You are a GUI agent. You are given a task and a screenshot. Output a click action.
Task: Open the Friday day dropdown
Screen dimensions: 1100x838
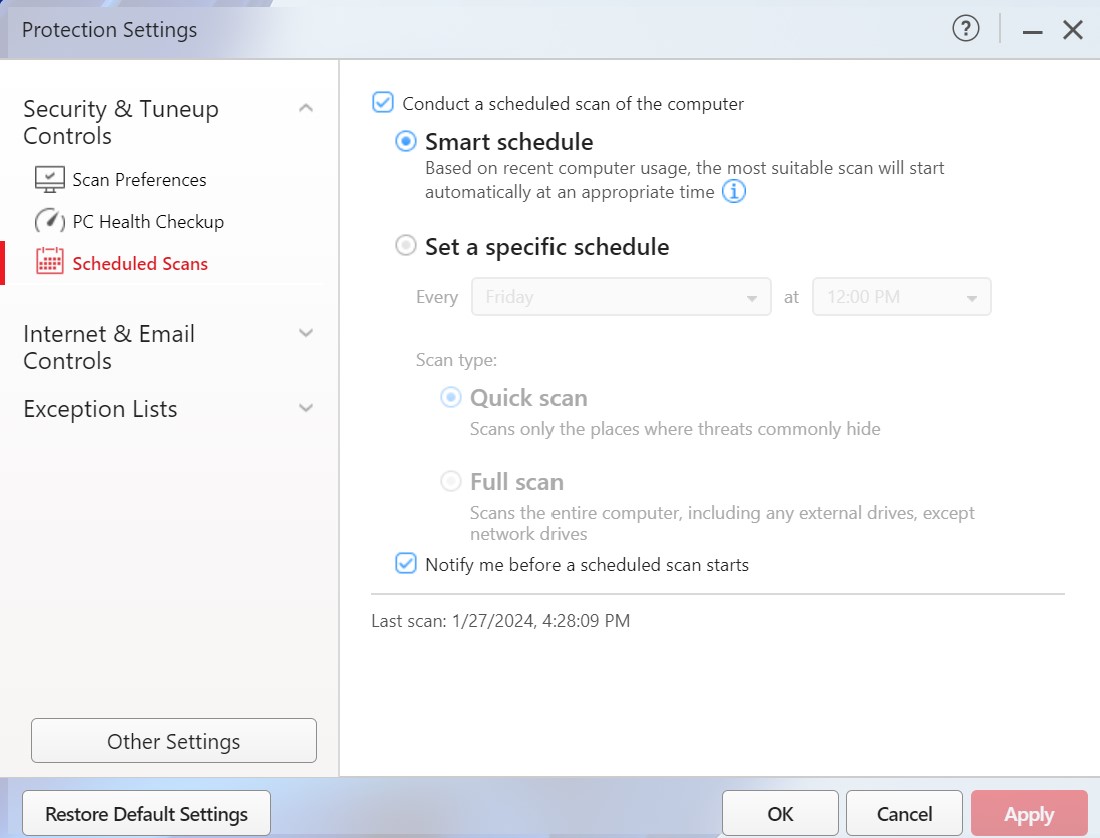(621, 297)
